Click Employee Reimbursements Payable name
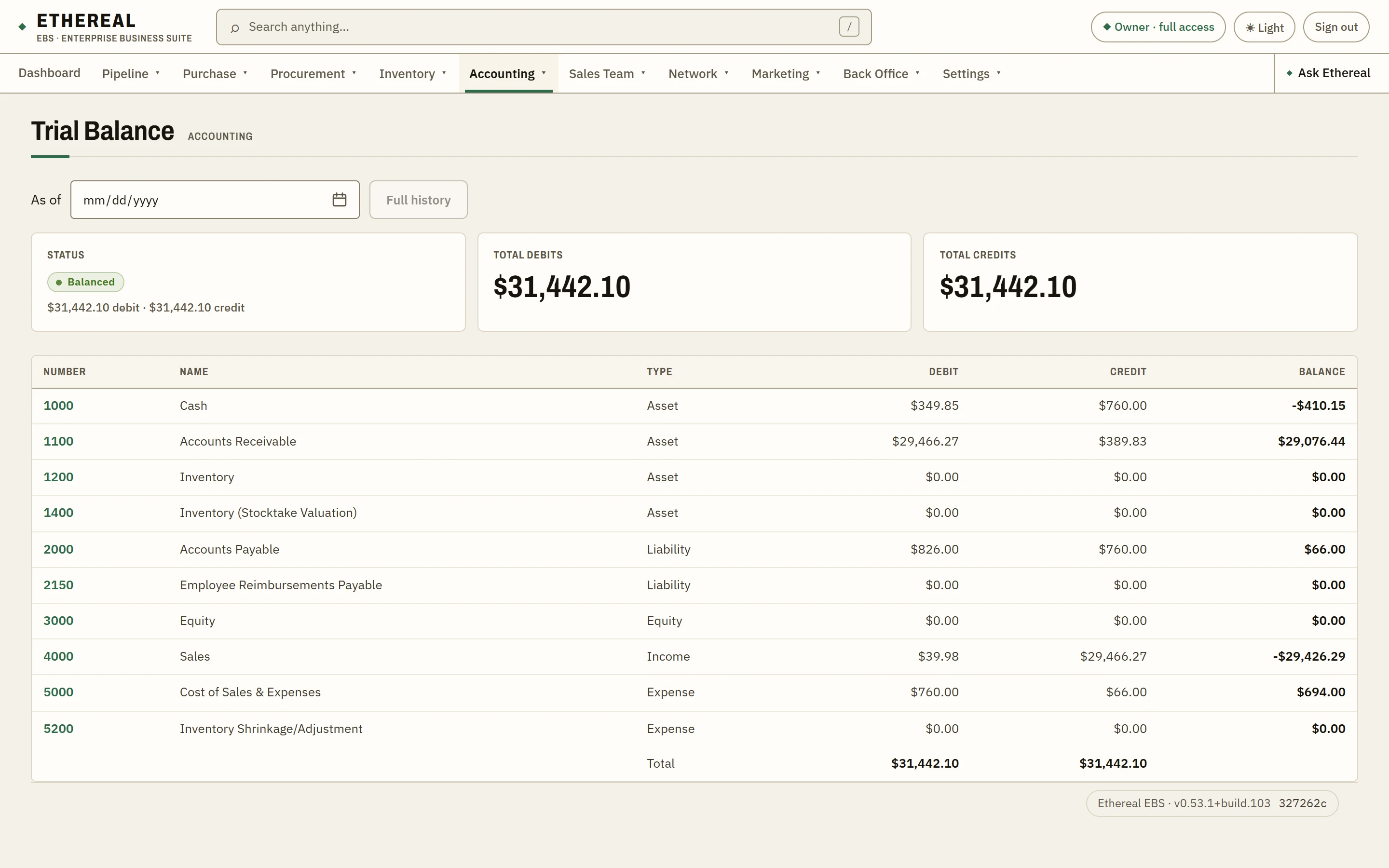Image resolution: width=1389 pixels, height=868 pixels. click(x=281, y=585)
